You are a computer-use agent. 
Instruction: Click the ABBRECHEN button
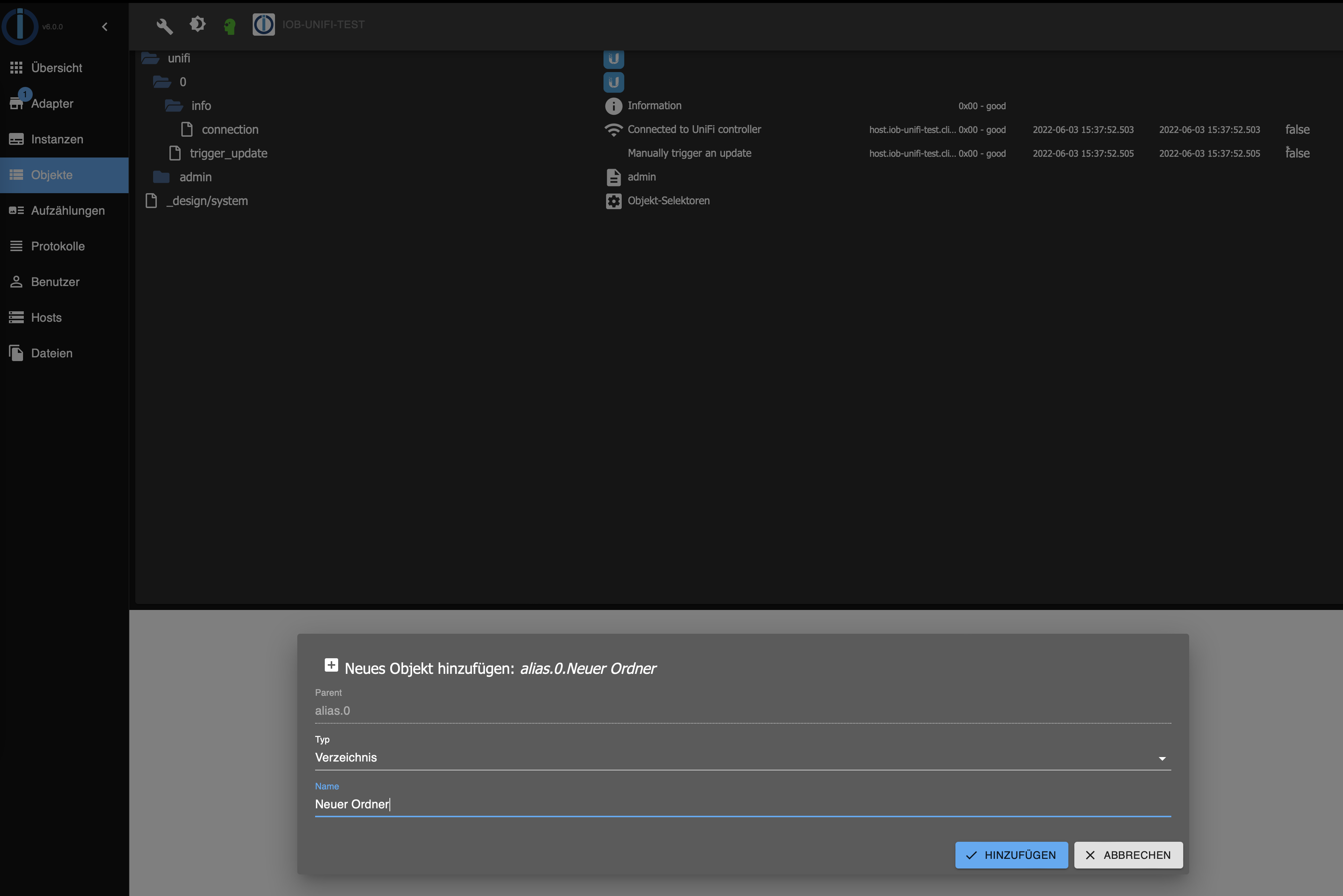tap(1127, 855)
